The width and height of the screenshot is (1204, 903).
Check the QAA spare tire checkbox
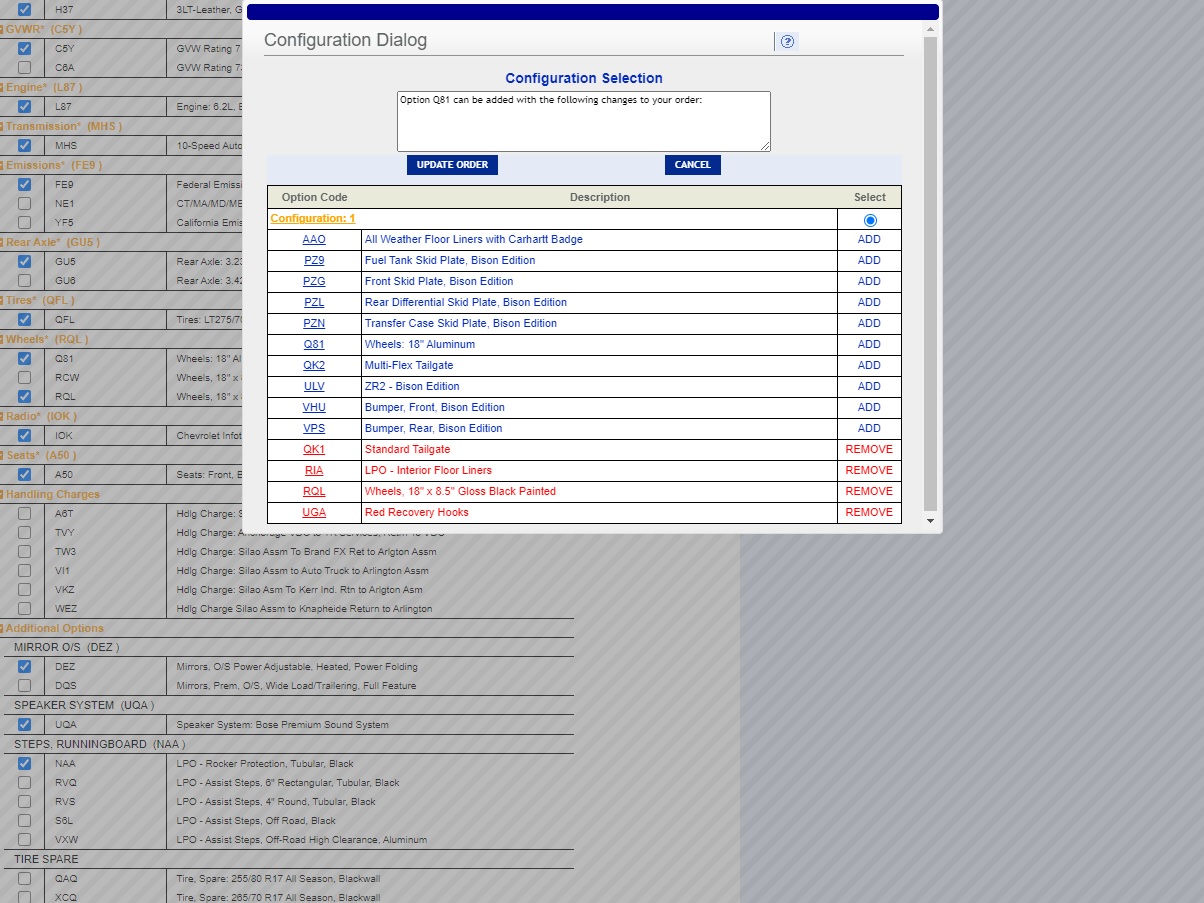24,879
